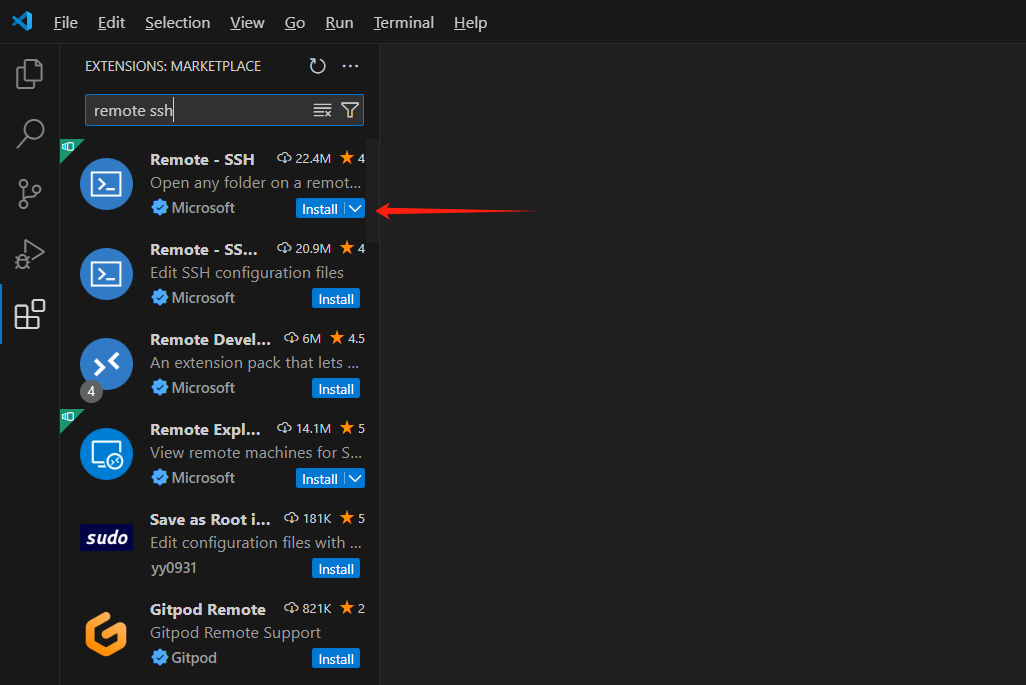This screenshot has height=685, width=1026.
Task: Open Views and More Actions ellipsis
Action: 350,66
